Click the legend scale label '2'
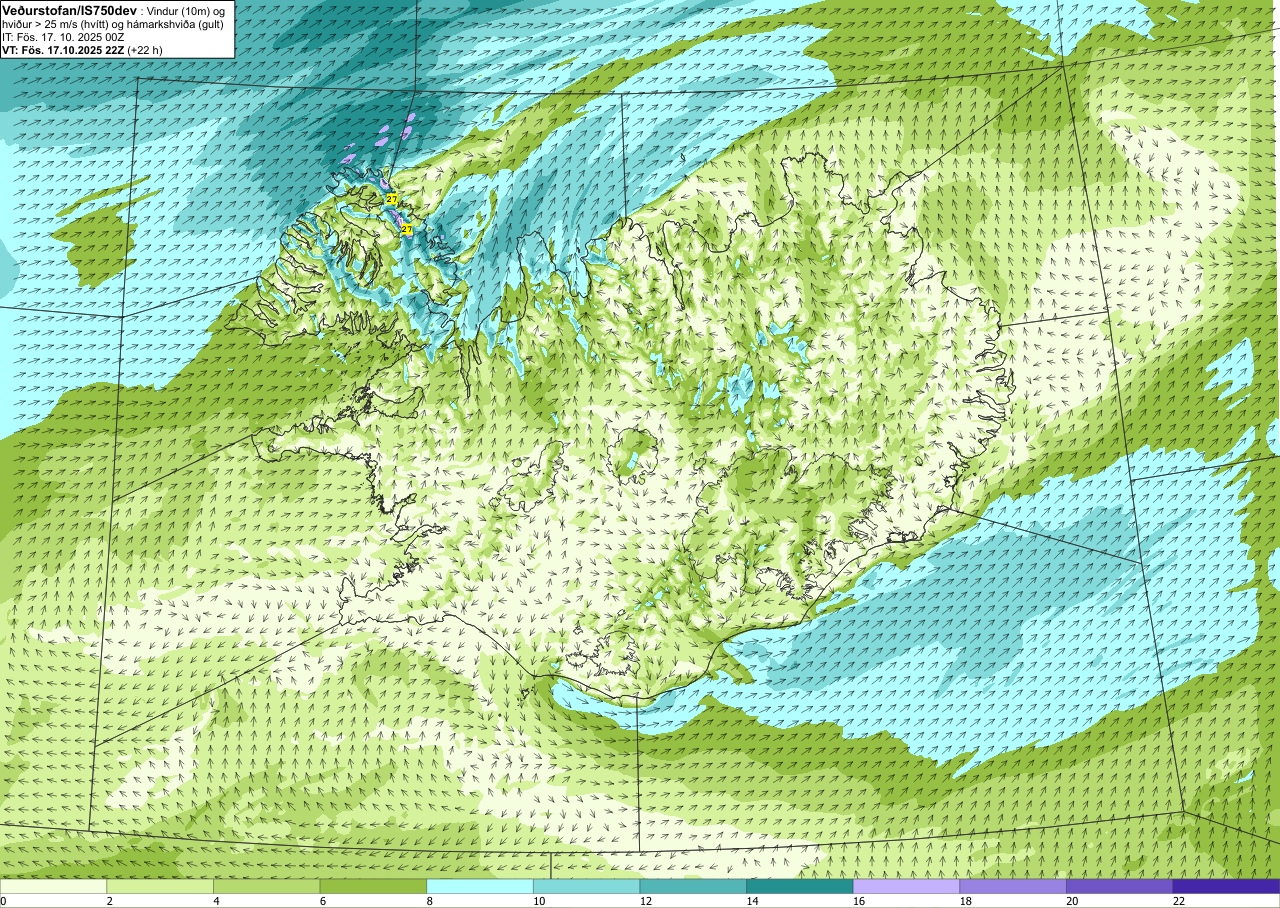The width and height of the screenshot is (1280, 908). [x=110, y=901]
